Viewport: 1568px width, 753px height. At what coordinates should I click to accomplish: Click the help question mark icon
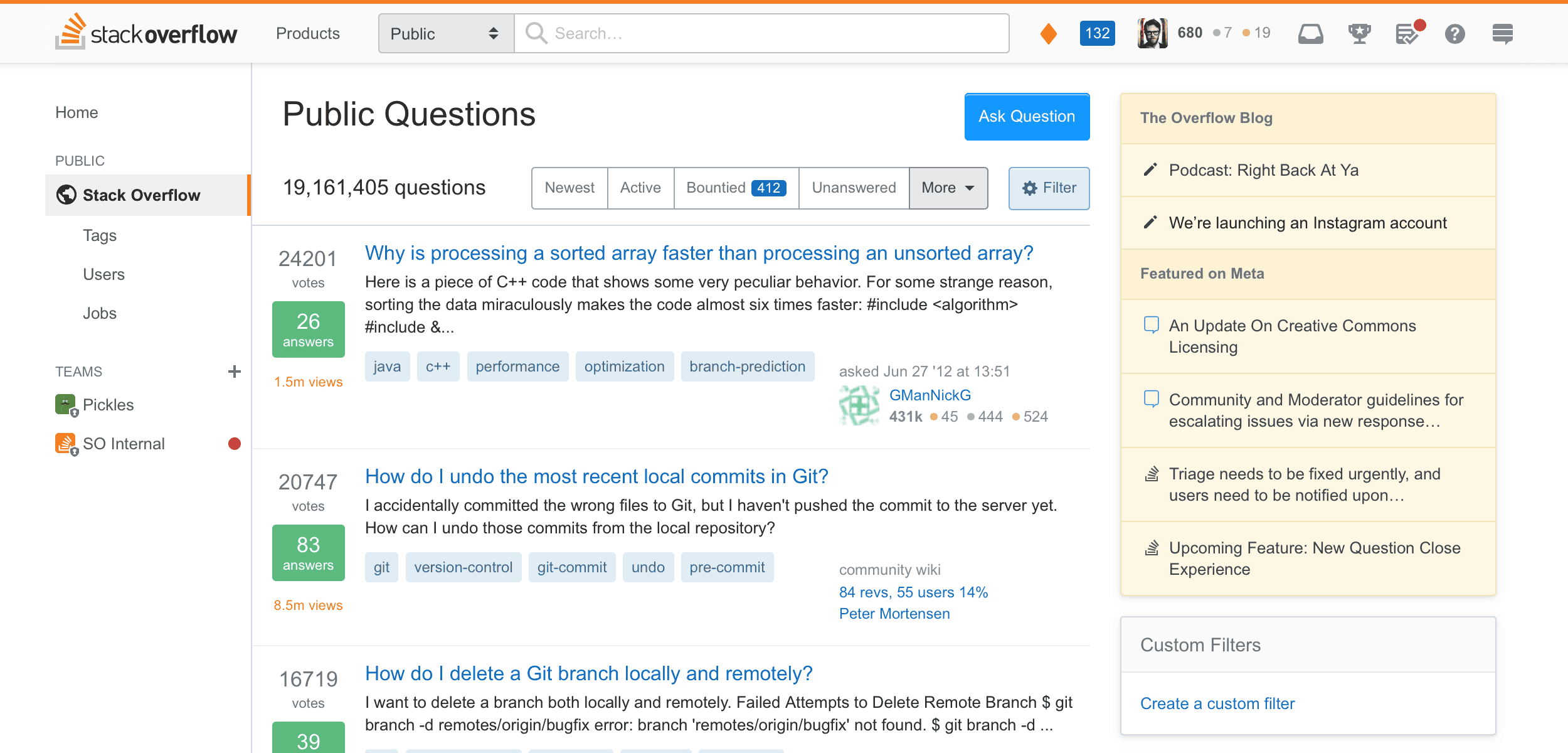(x=1454, y=33)
